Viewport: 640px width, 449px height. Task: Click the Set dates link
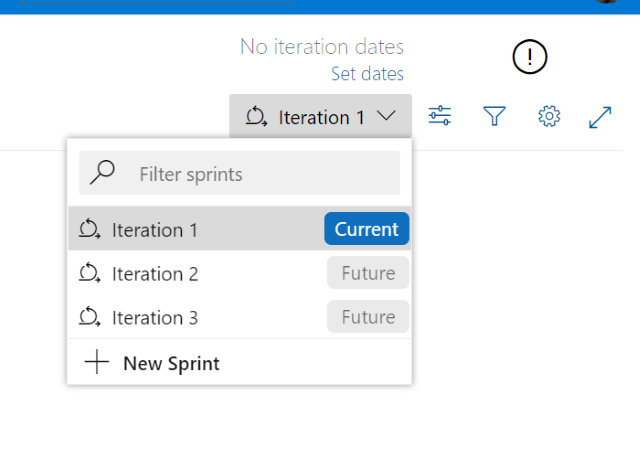367,74
